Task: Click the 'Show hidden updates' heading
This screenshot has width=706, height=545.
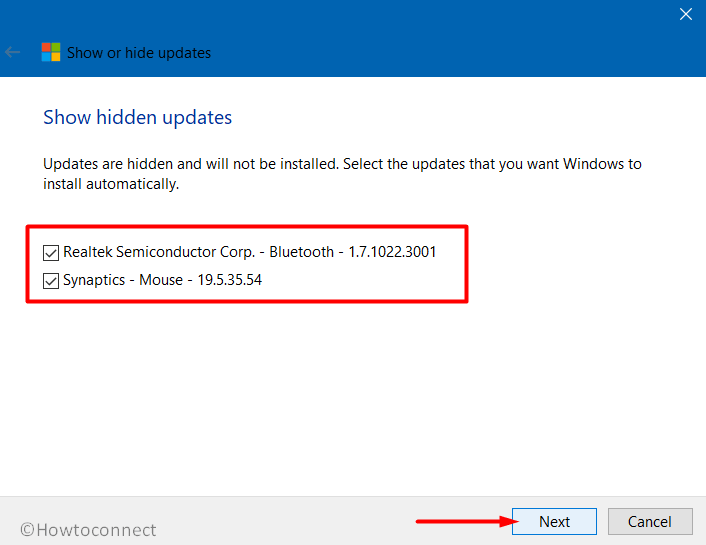Action: (137, 117)
